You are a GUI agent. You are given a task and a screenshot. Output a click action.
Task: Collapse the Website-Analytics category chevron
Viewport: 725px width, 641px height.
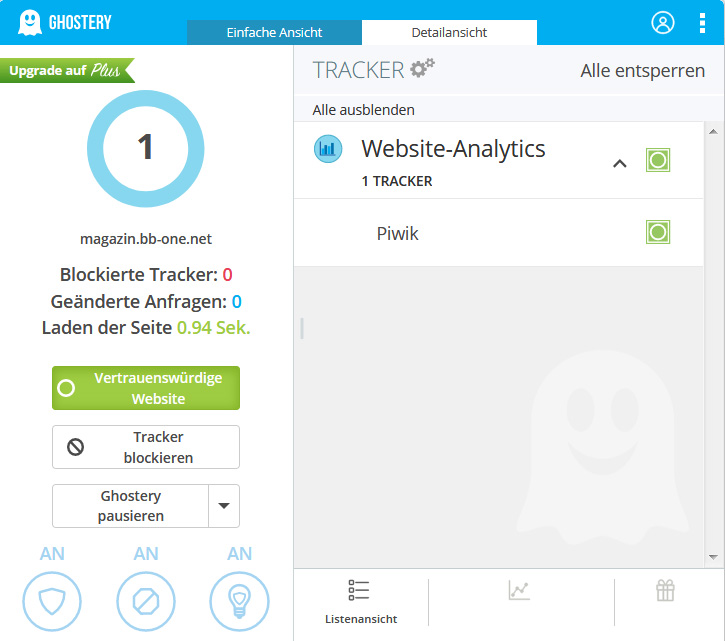620,163
